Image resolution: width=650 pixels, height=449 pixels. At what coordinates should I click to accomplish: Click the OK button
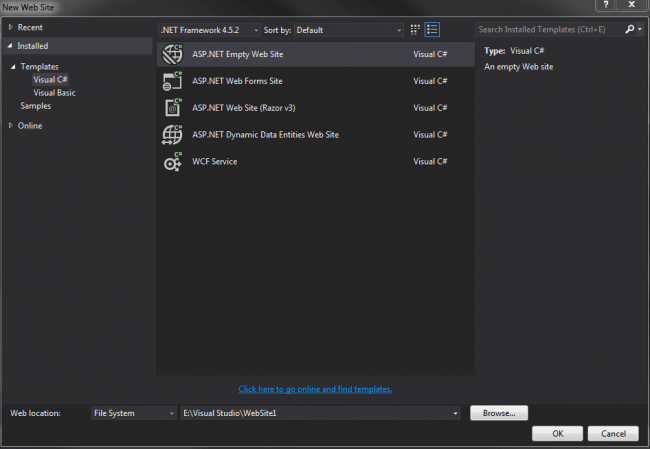point(558,433)
